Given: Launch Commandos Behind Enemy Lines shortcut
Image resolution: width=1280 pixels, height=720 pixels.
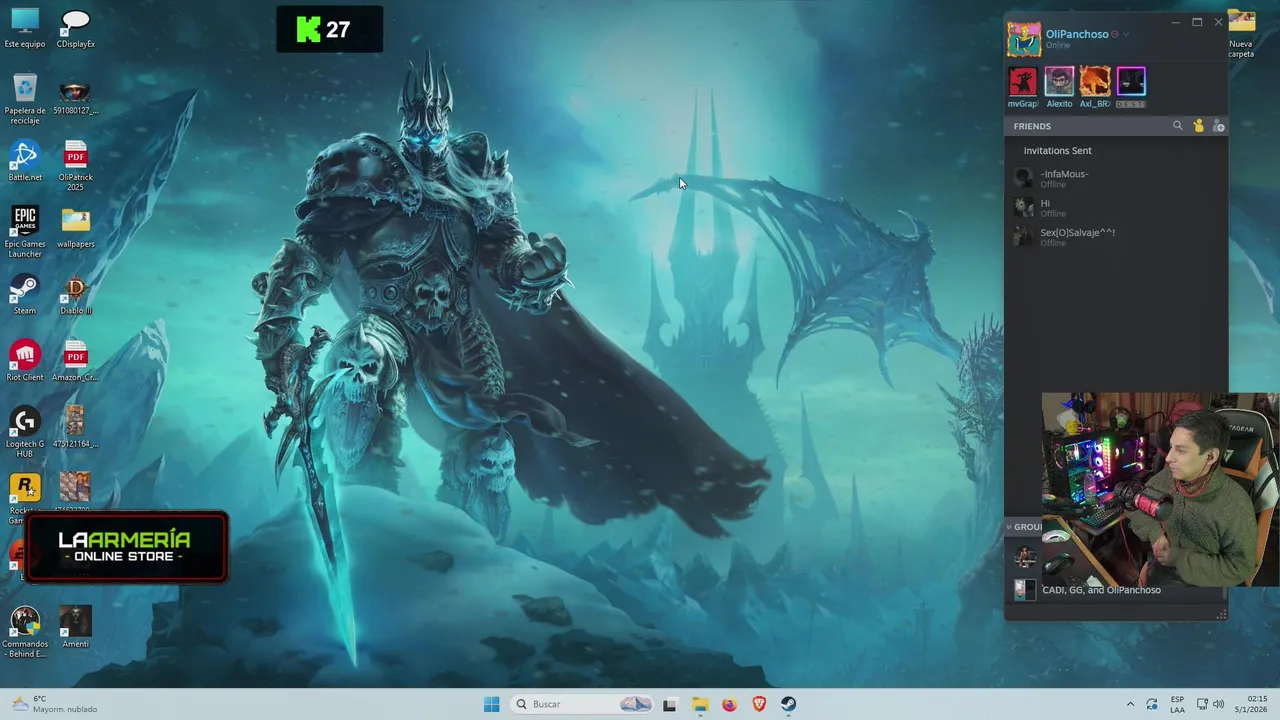Looking at the screenshot, I should pos(25,632).
